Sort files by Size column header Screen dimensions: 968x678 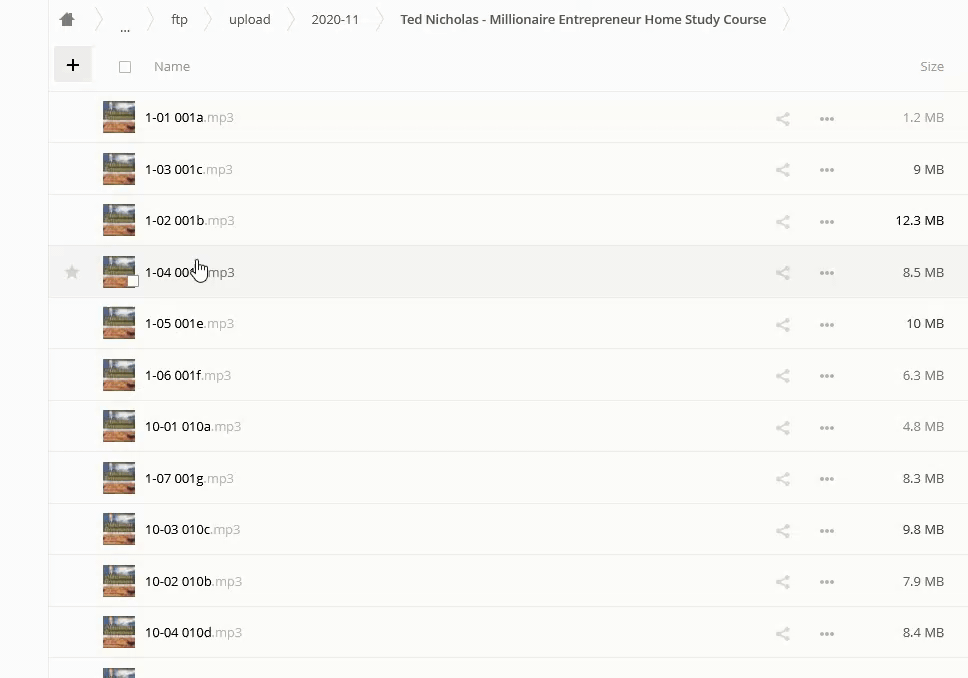(931, 67)
